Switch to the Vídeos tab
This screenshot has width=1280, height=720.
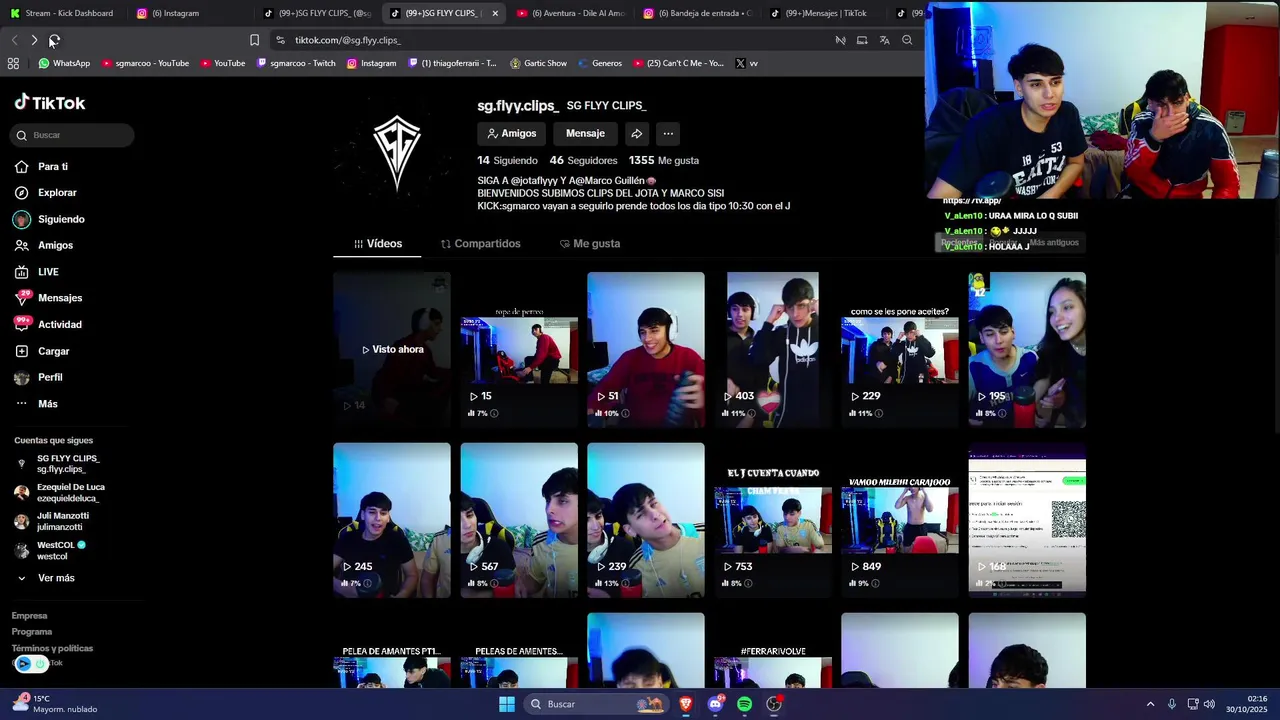click(x=377, y=244)
